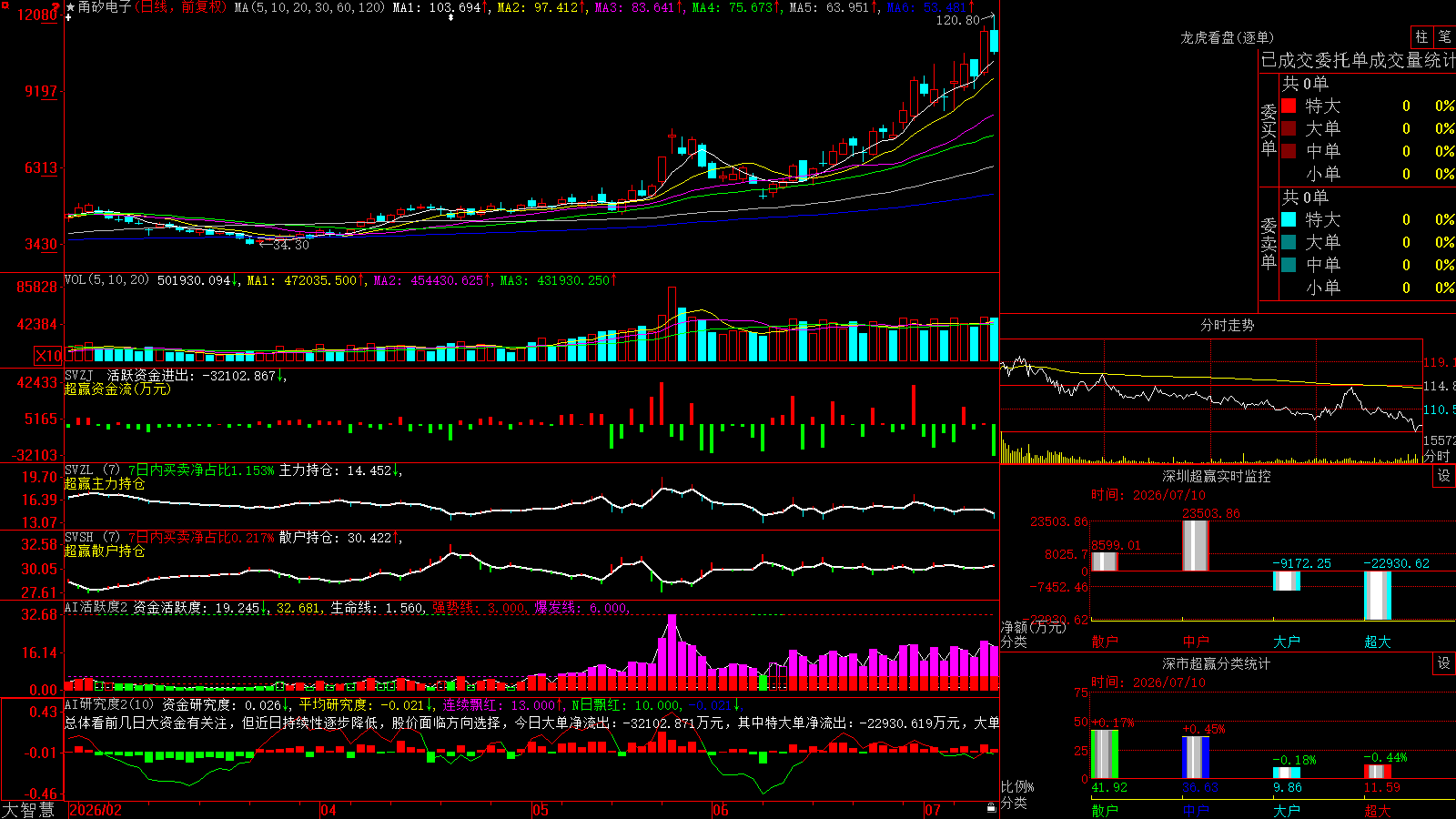Image resolution: width=1456 pixels, height=819 pixels.
Task: Click the 11.59 ratio value
Action: click(x=1382, y=787)
